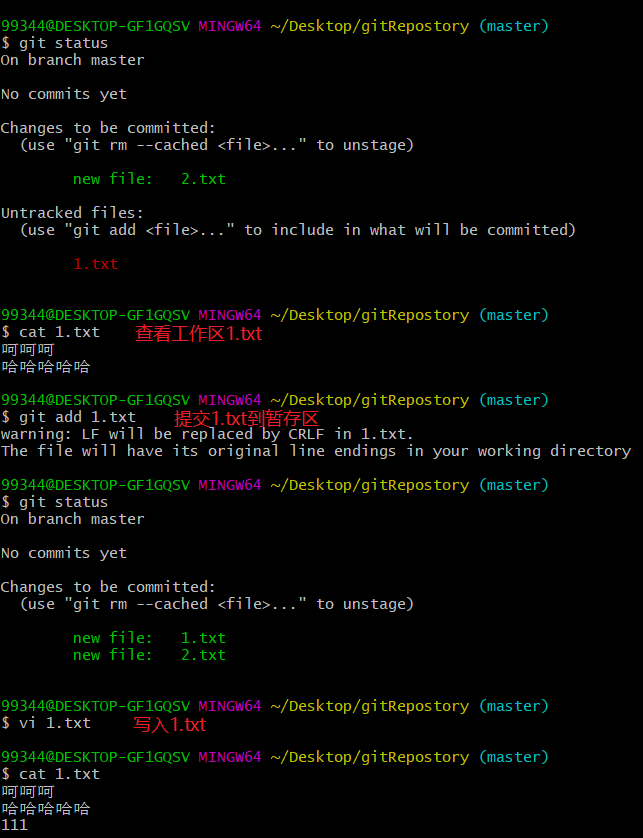Click the original line endings message line
The height and width of the screenshot is (838, 643).
pos(315,451)
